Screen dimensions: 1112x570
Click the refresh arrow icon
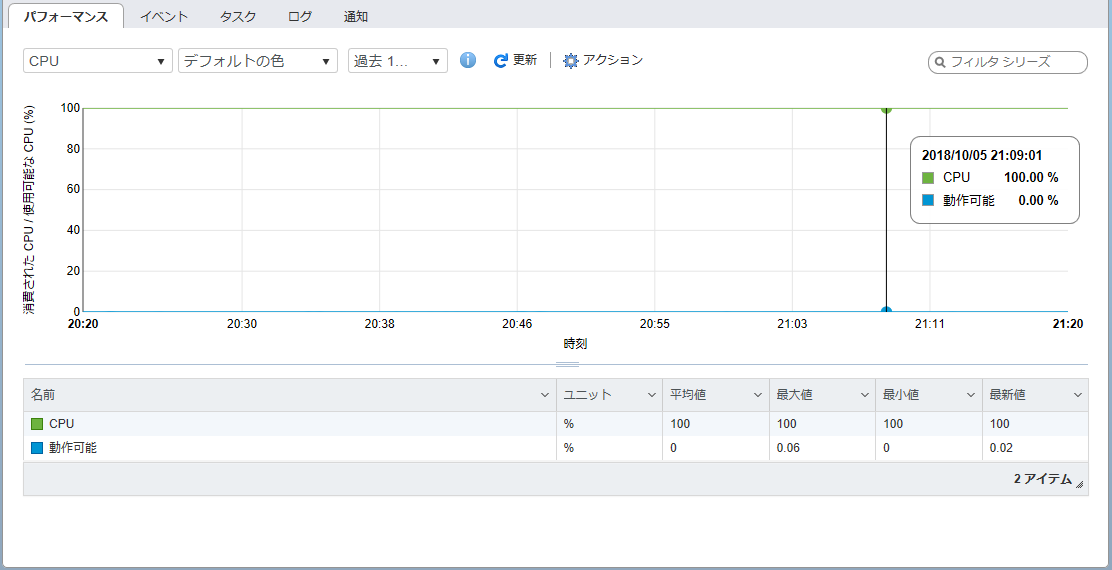[501, 61]
